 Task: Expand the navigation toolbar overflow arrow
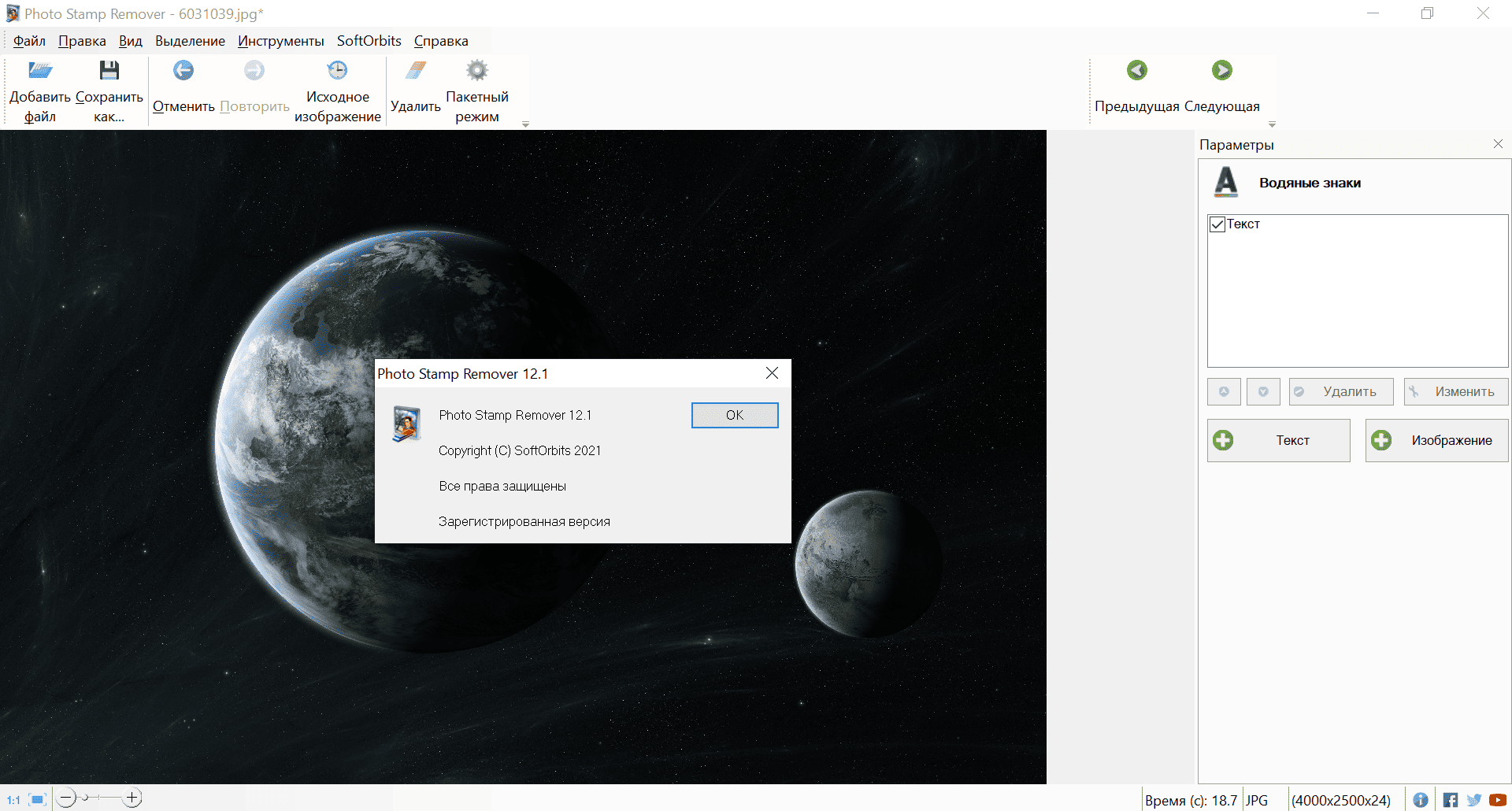pos(1272,124)
